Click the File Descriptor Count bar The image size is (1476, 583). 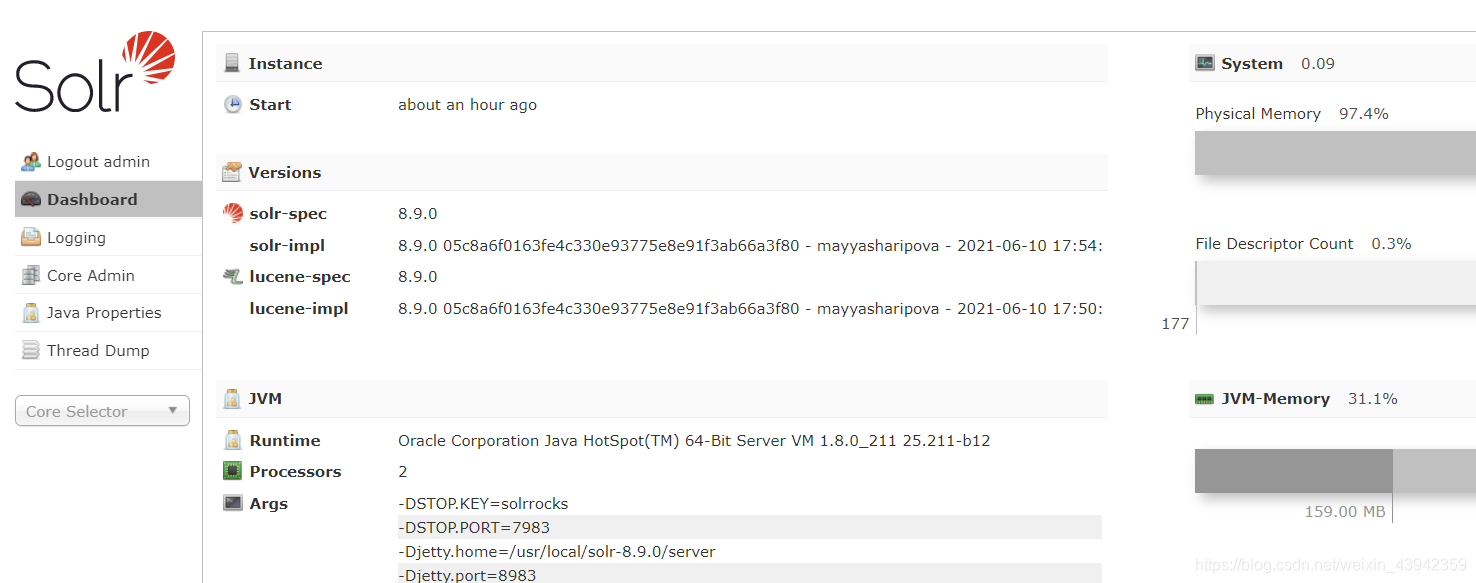(x=1335, y=283)
